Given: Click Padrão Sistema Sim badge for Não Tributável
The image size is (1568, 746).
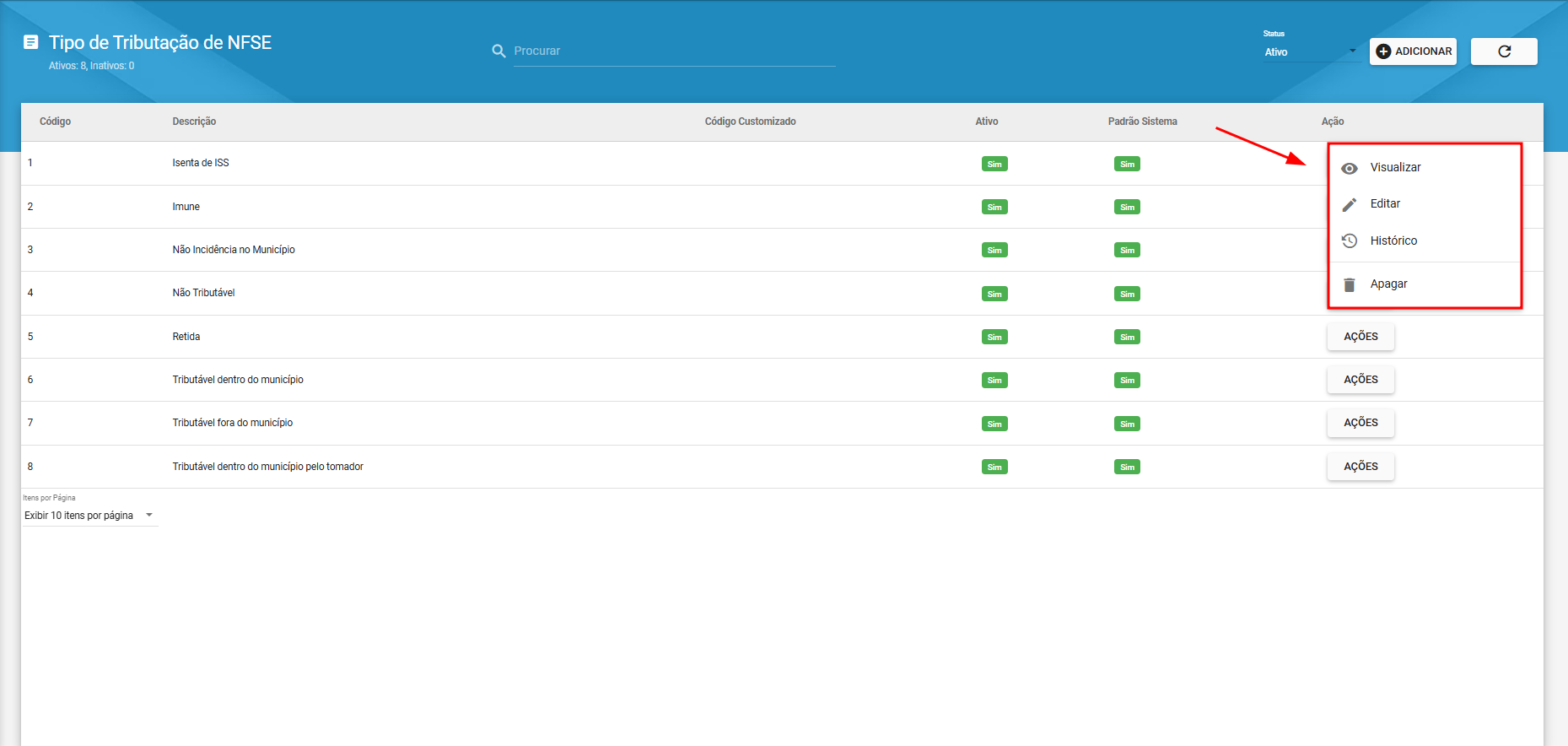Looking at the screenshot, I should (1127, 294).
